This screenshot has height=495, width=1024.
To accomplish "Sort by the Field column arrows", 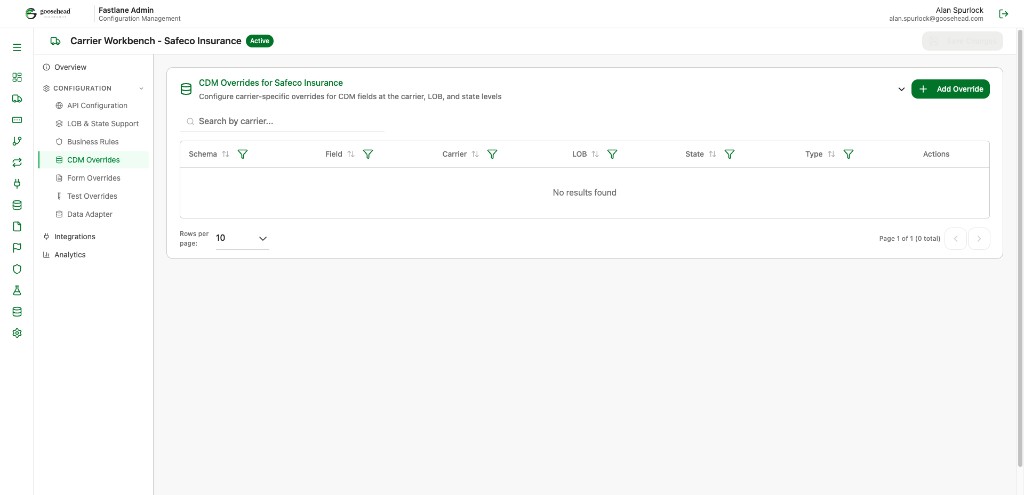I will (351, 154).
